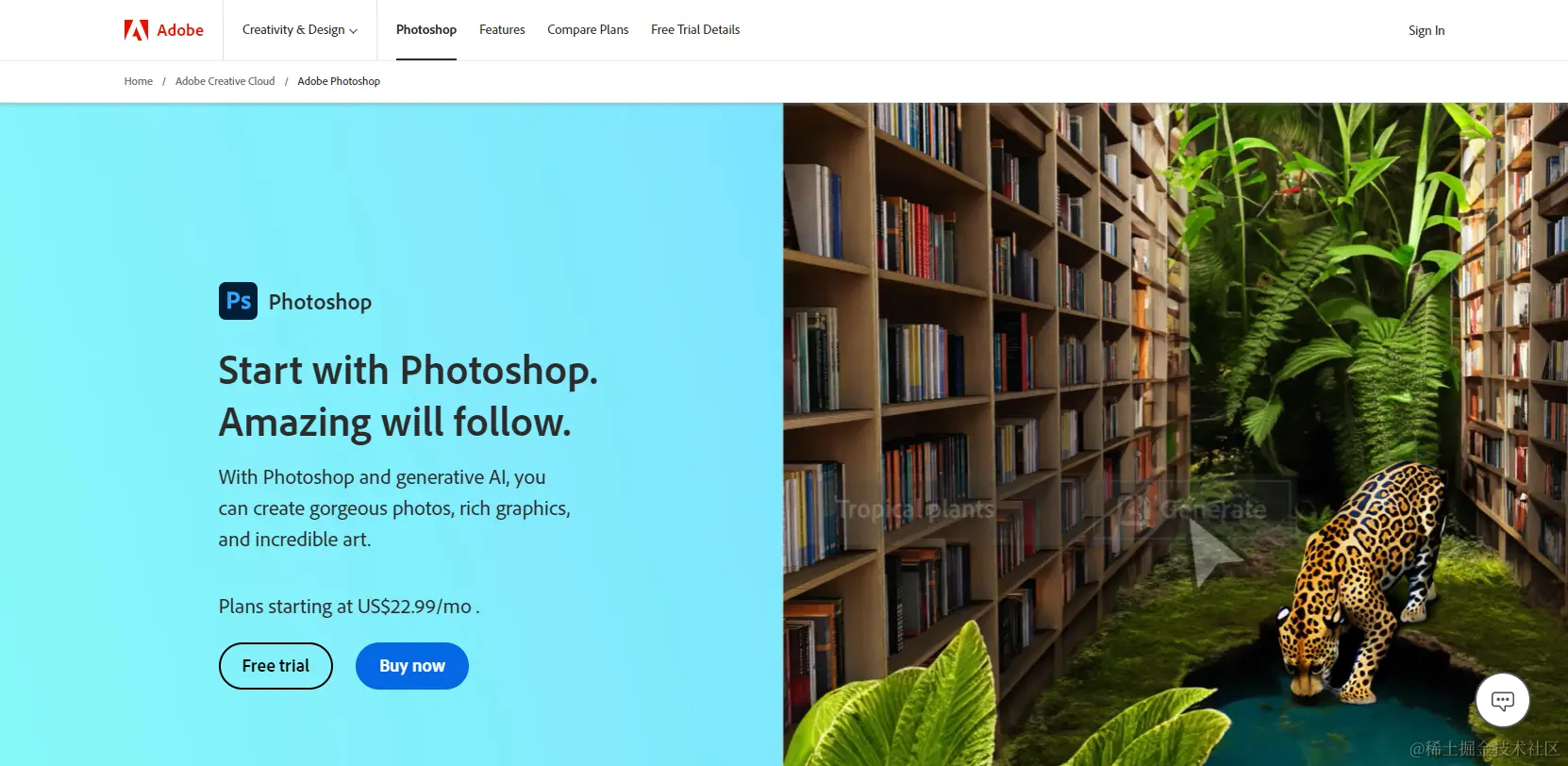Click Adobe Photoshop breadcrumb
The image size is (1568, 766).
coord(339,81)
